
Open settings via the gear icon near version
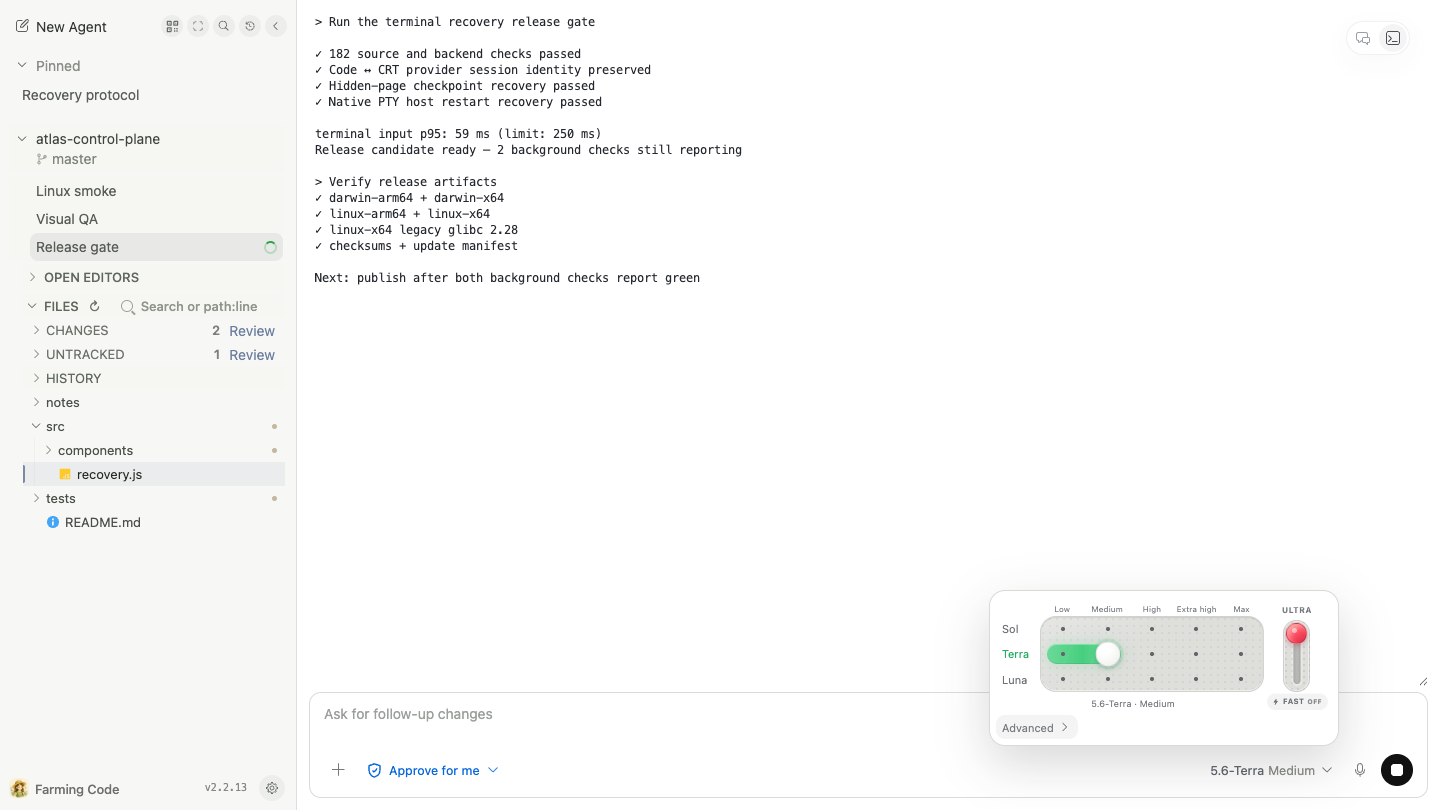click(x=272, y=788)
